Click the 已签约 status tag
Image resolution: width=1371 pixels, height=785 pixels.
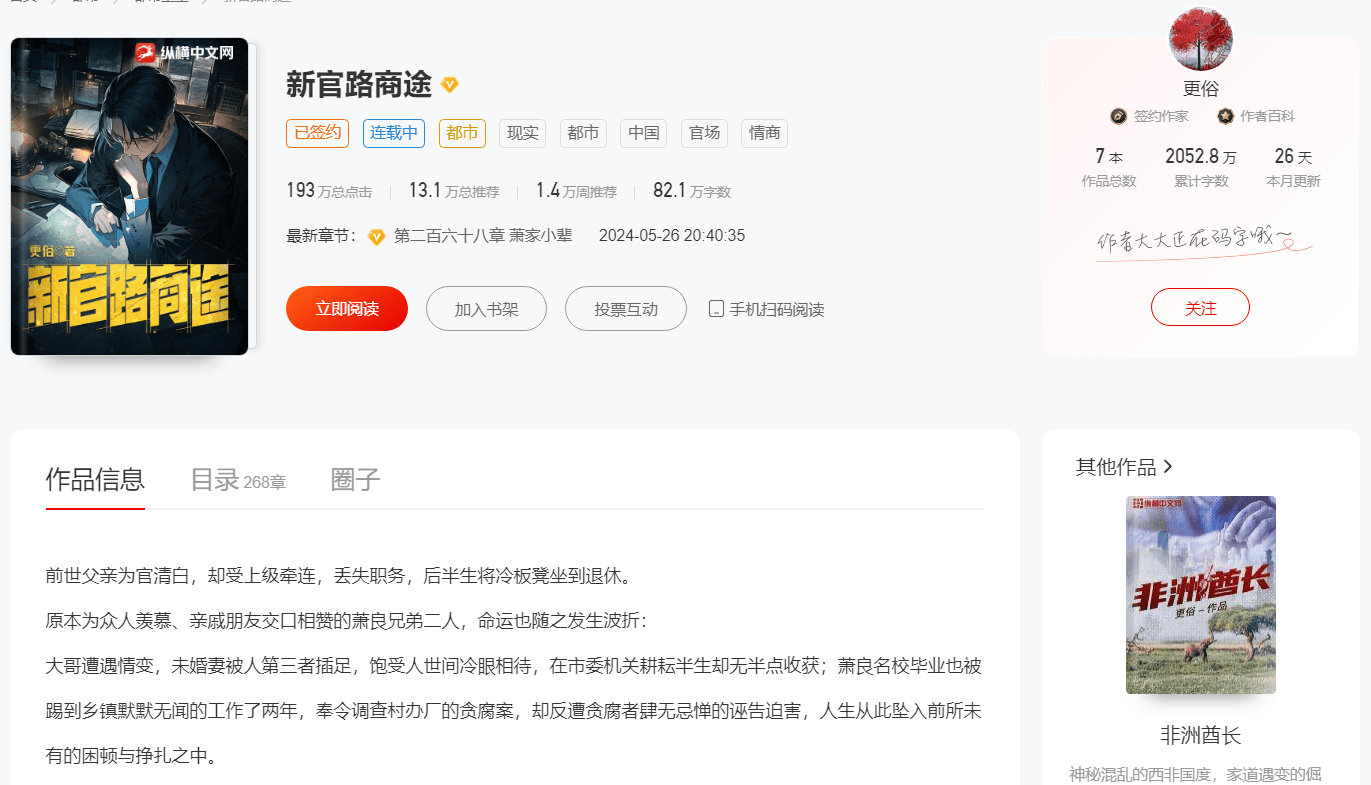click(317, 133)
